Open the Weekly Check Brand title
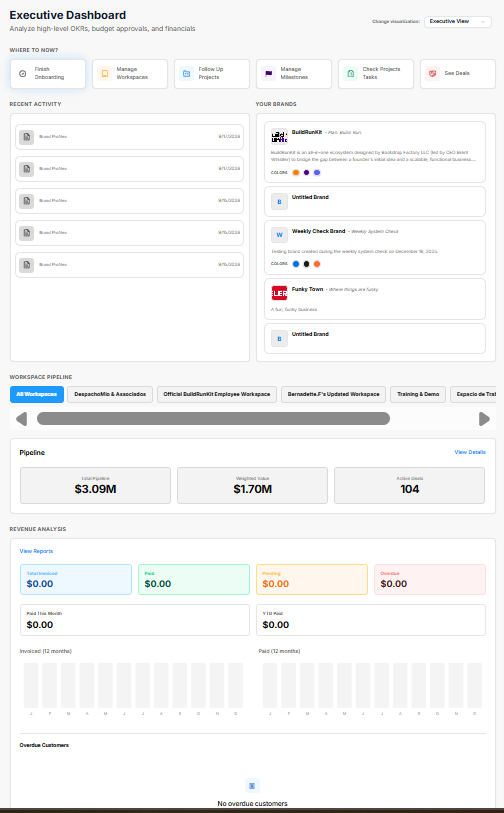 pos(318,231)
